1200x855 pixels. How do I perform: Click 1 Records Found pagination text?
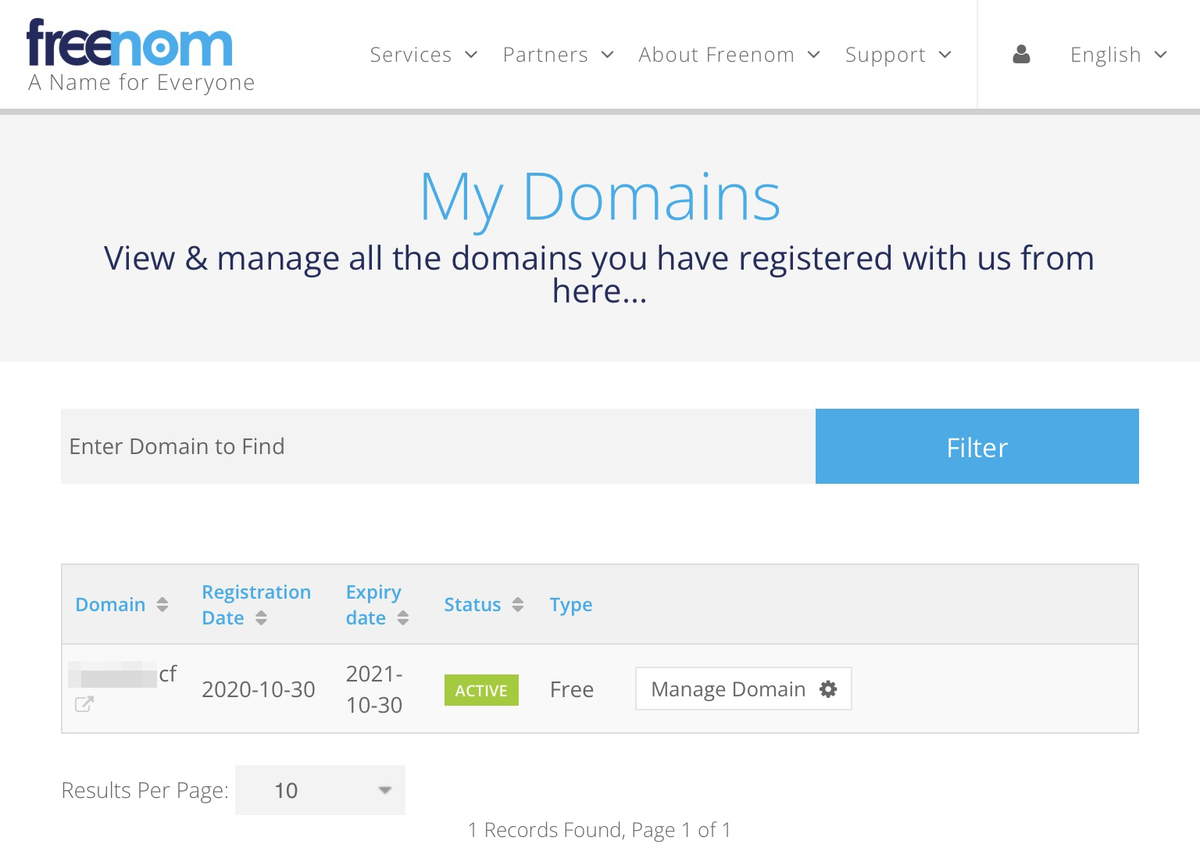pos(600,830)
